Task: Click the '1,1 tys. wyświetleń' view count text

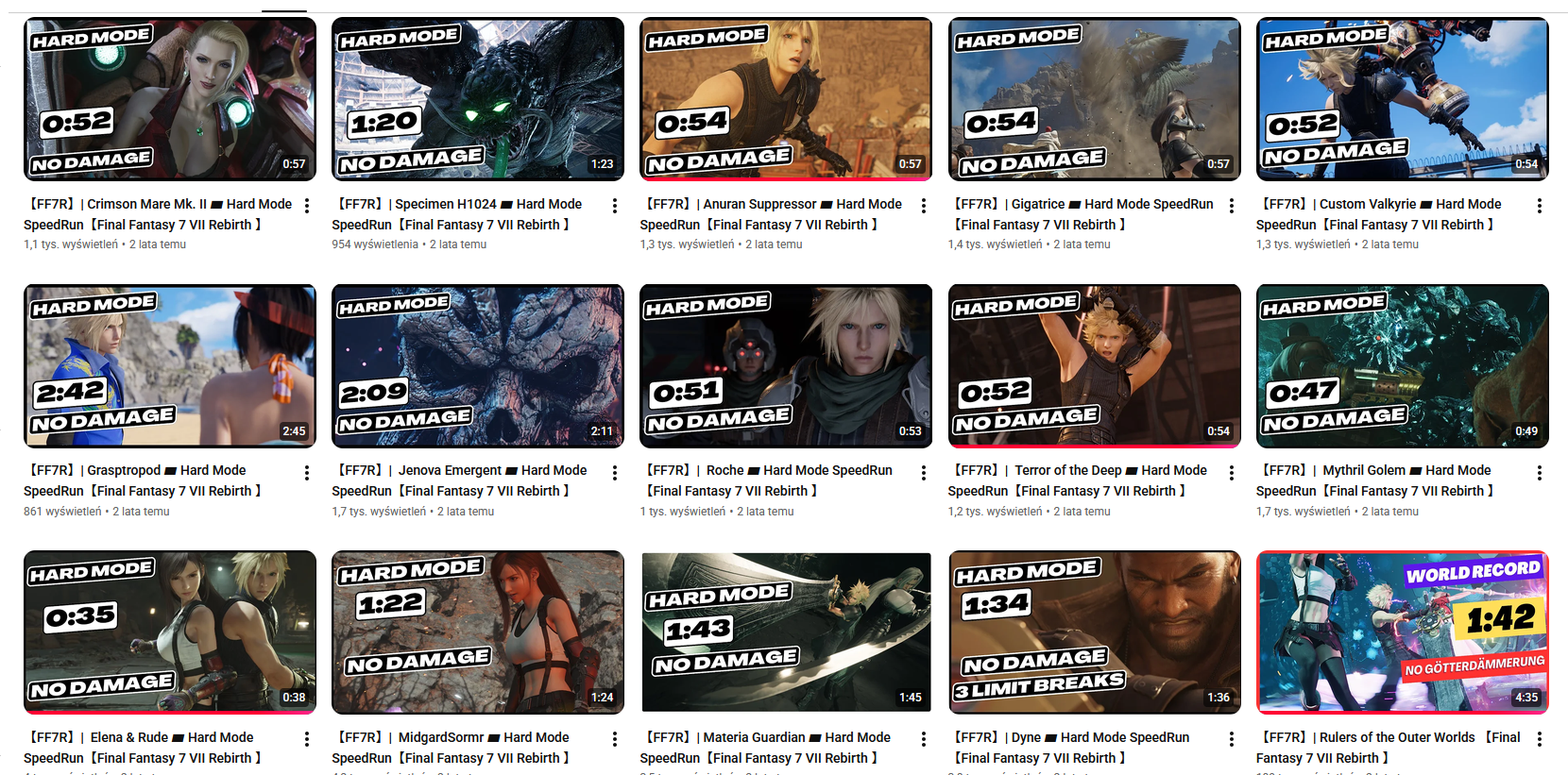Action: [x=71, y=244]
